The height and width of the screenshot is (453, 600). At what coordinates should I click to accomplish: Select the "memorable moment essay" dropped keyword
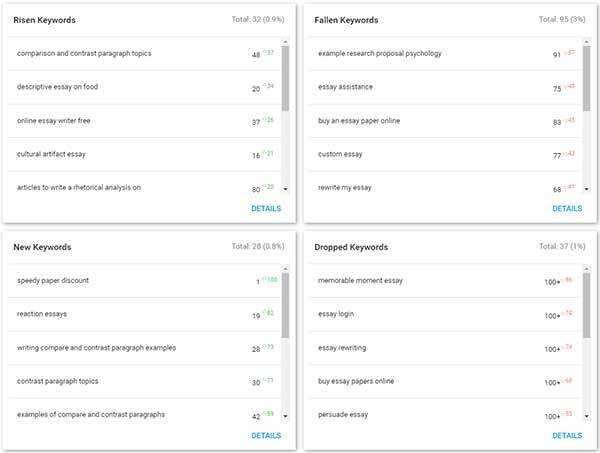(360, 281)
